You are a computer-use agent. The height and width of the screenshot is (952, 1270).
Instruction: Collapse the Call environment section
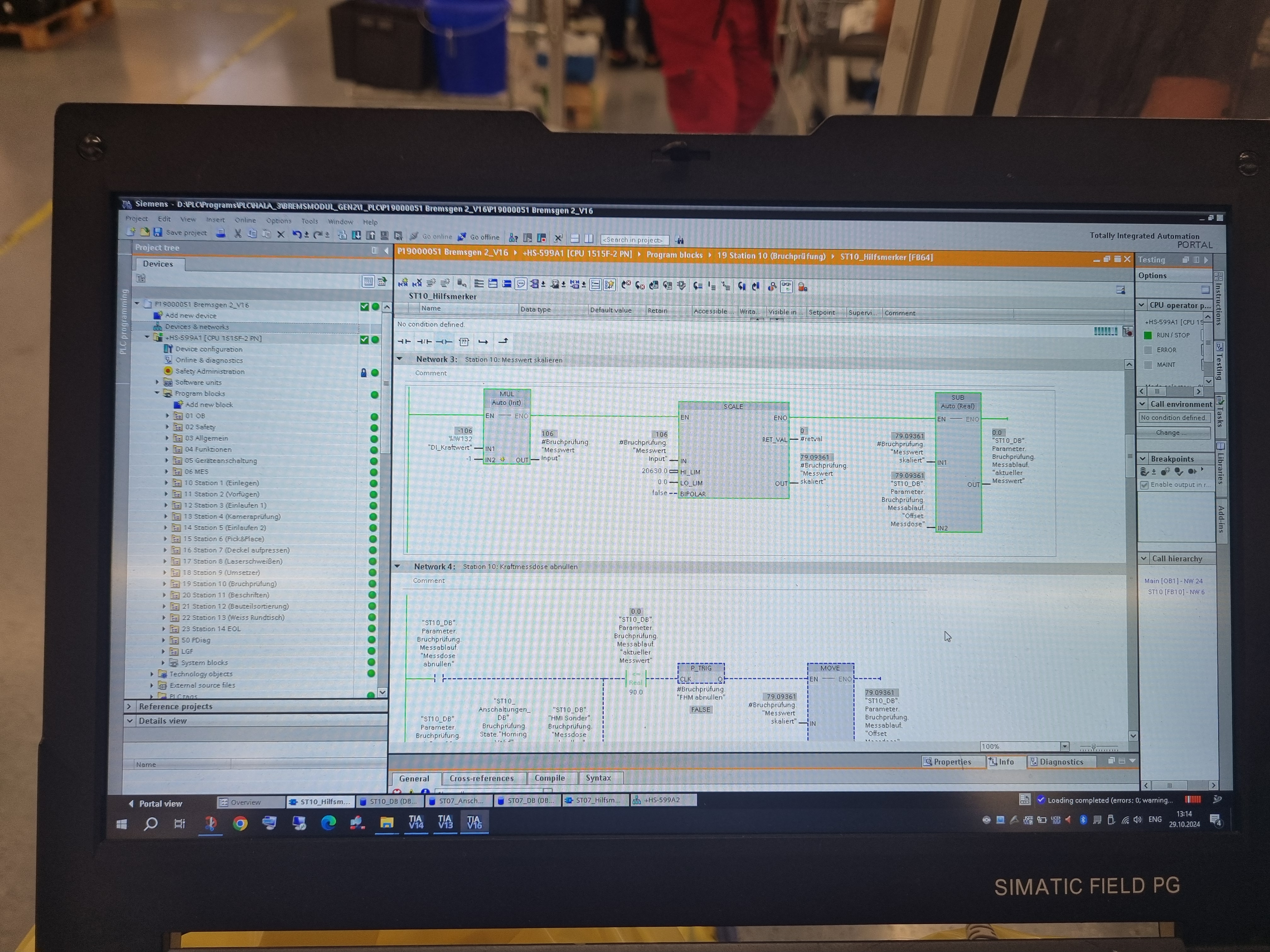pyautogui.click(x=1142, y=404)
